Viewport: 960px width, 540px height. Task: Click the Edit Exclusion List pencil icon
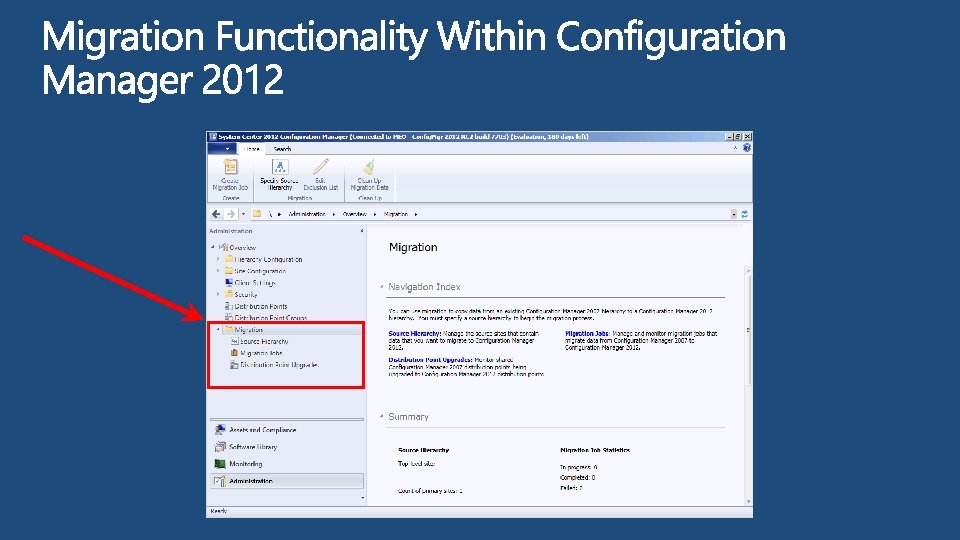(x=321, y=167)
